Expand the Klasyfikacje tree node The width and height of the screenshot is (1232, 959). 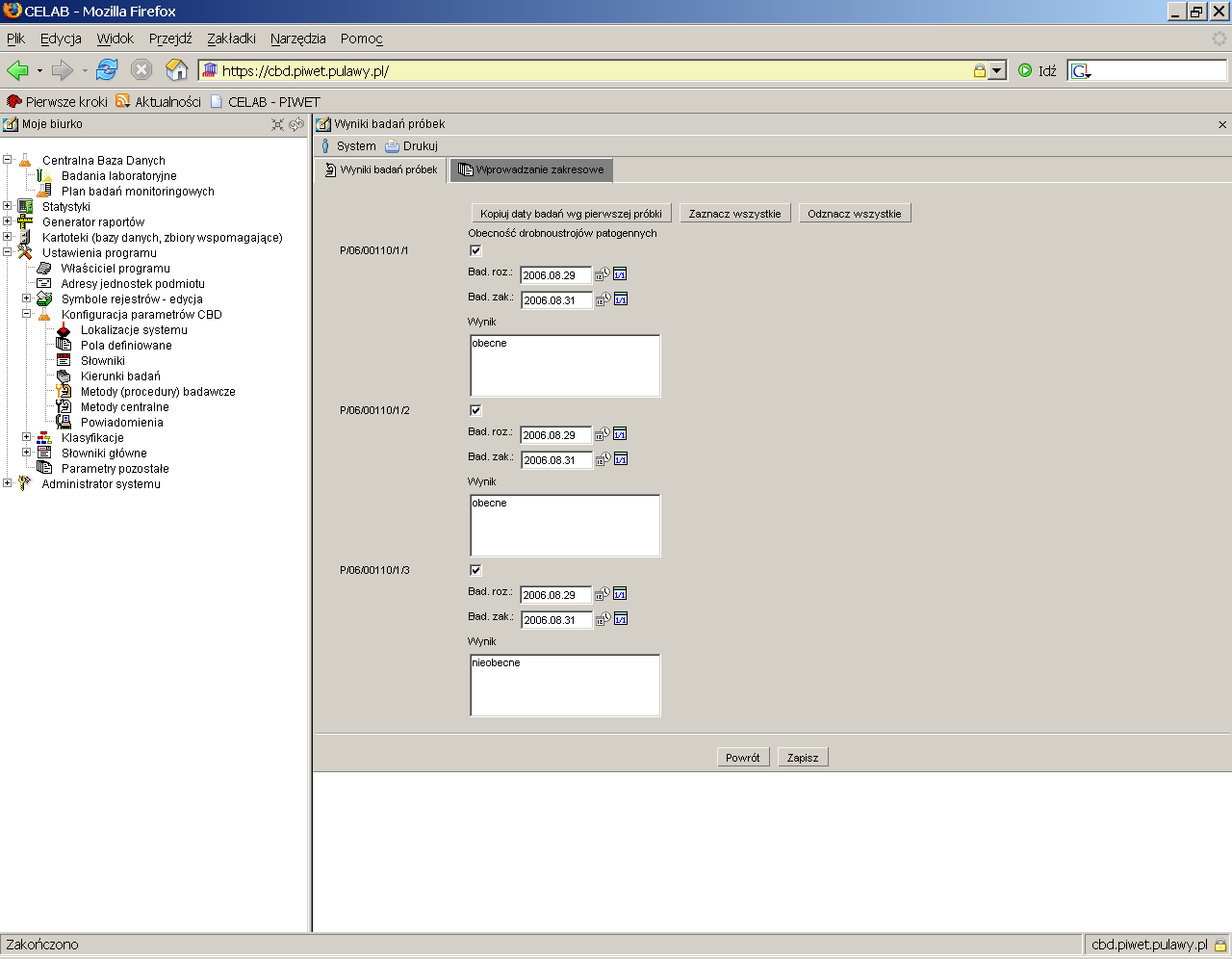[x=27, y=437]
